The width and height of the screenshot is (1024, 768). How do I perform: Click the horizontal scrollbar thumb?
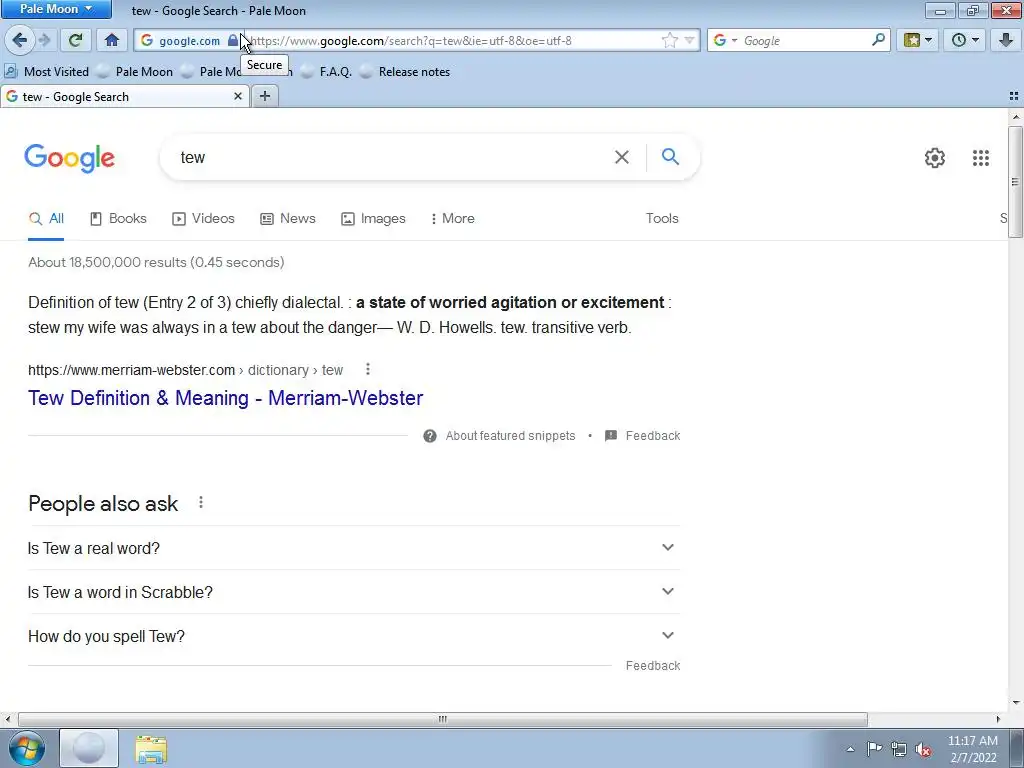tap(442, 719)
